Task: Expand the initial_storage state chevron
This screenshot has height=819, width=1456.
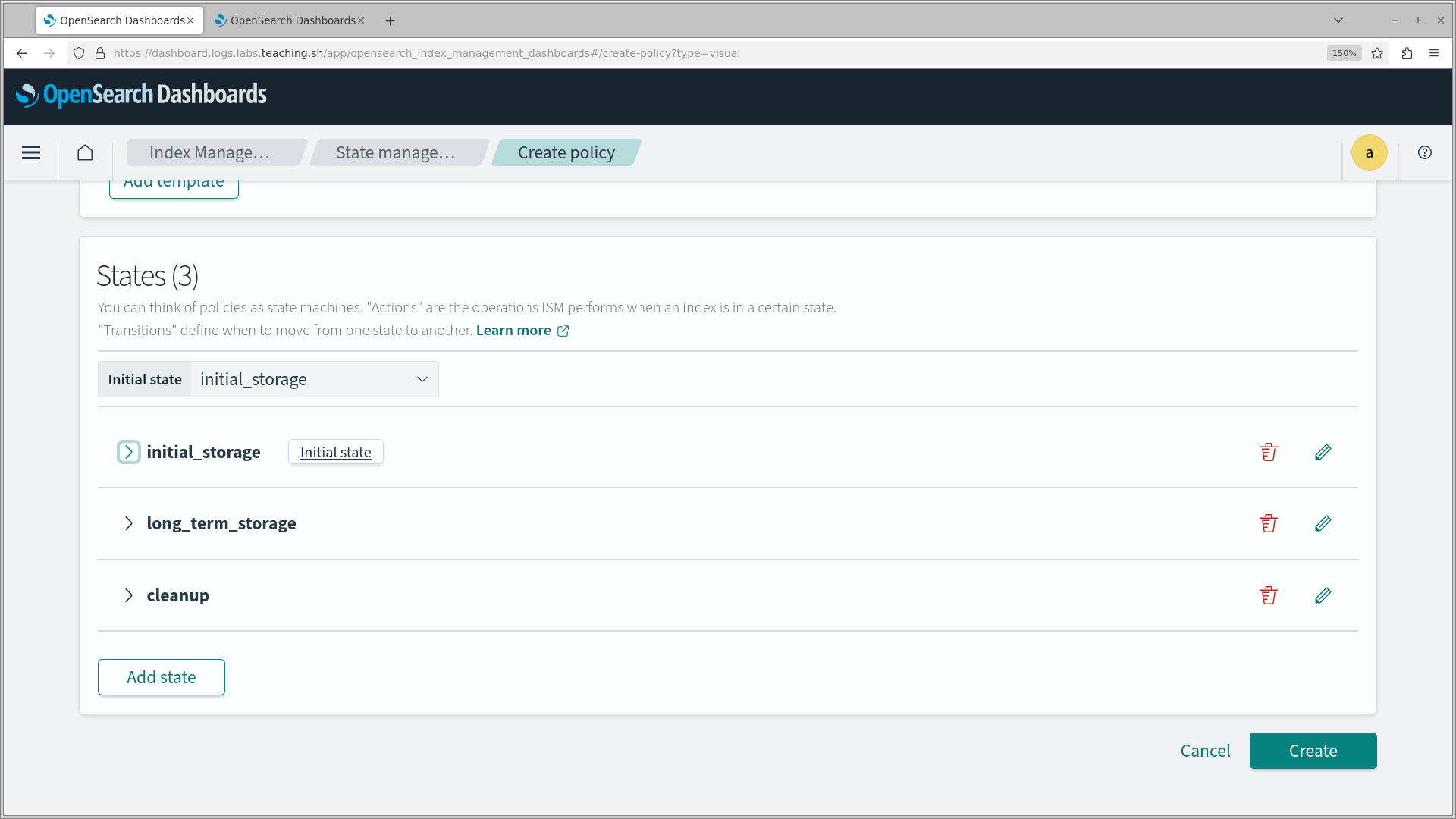Action: (x=128, y=452)
